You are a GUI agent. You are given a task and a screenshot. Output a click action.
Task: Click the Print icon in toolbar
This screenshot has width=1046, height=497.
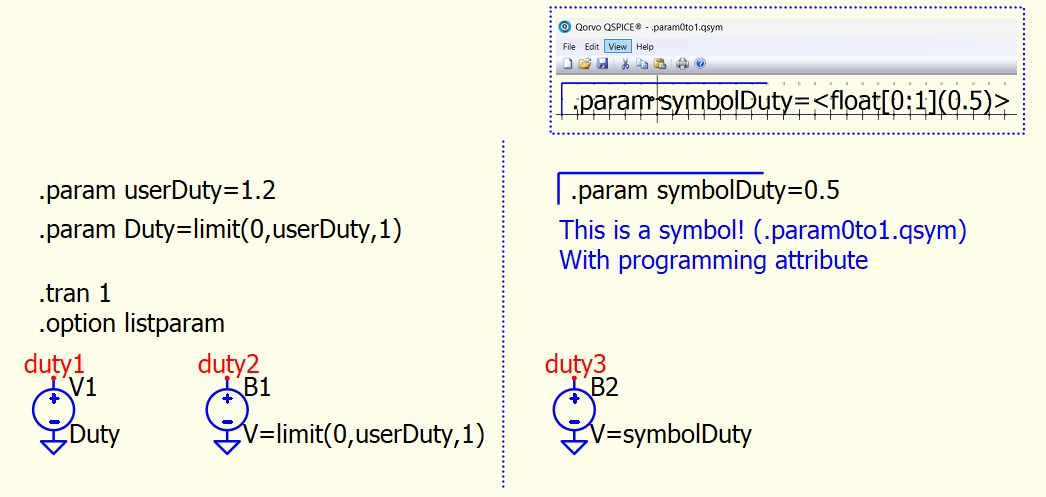point(683,64)
